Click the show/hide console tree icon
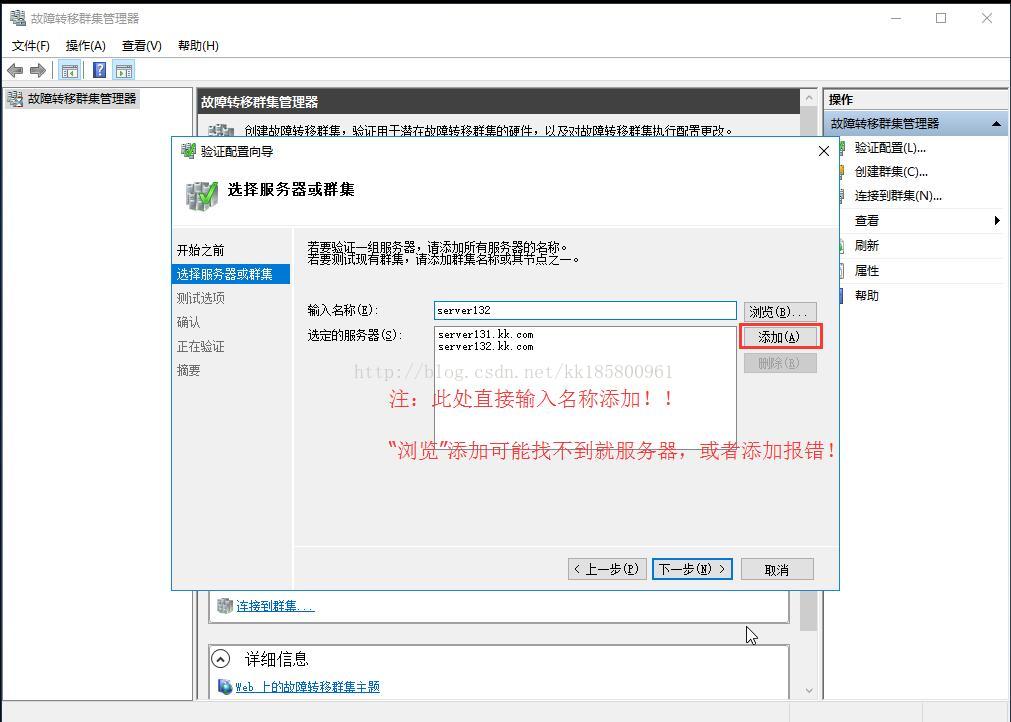Screen dimensions: 1011x722 (69, 70)
